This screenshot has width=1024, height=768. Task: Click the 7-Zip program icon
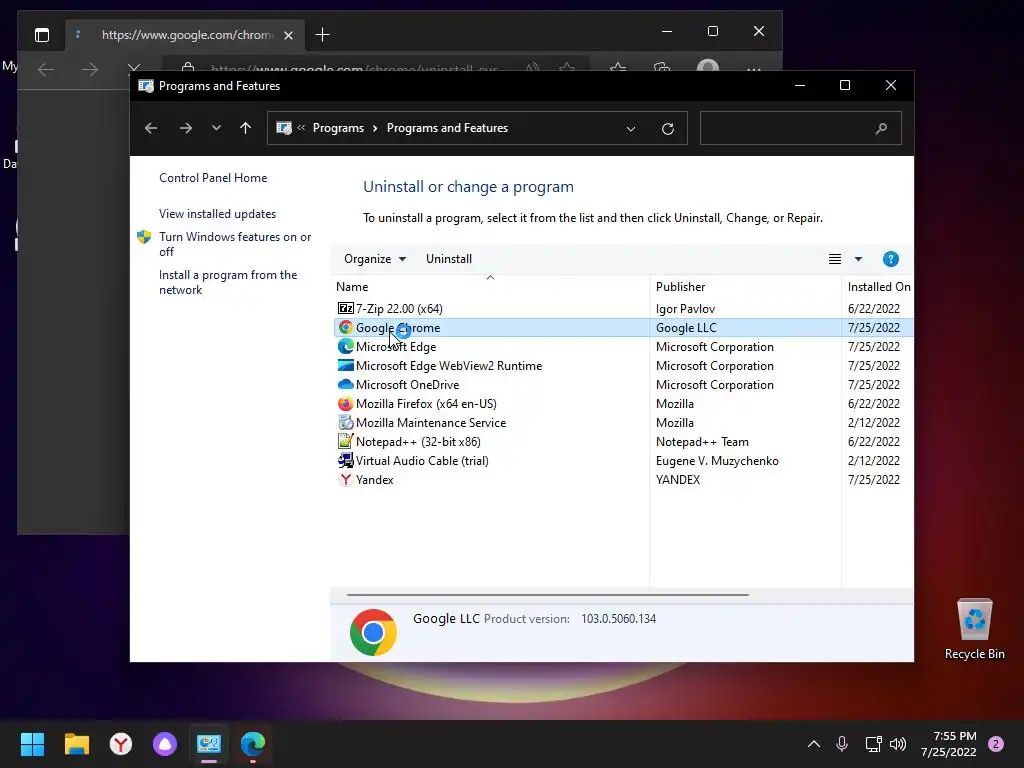pyautogui.click(x=345, y=308)
